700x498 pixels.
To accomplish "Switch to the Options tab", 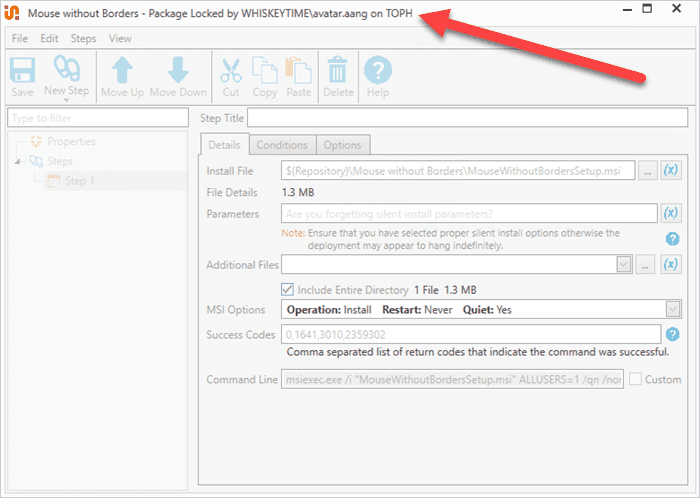I will [342, 145].
